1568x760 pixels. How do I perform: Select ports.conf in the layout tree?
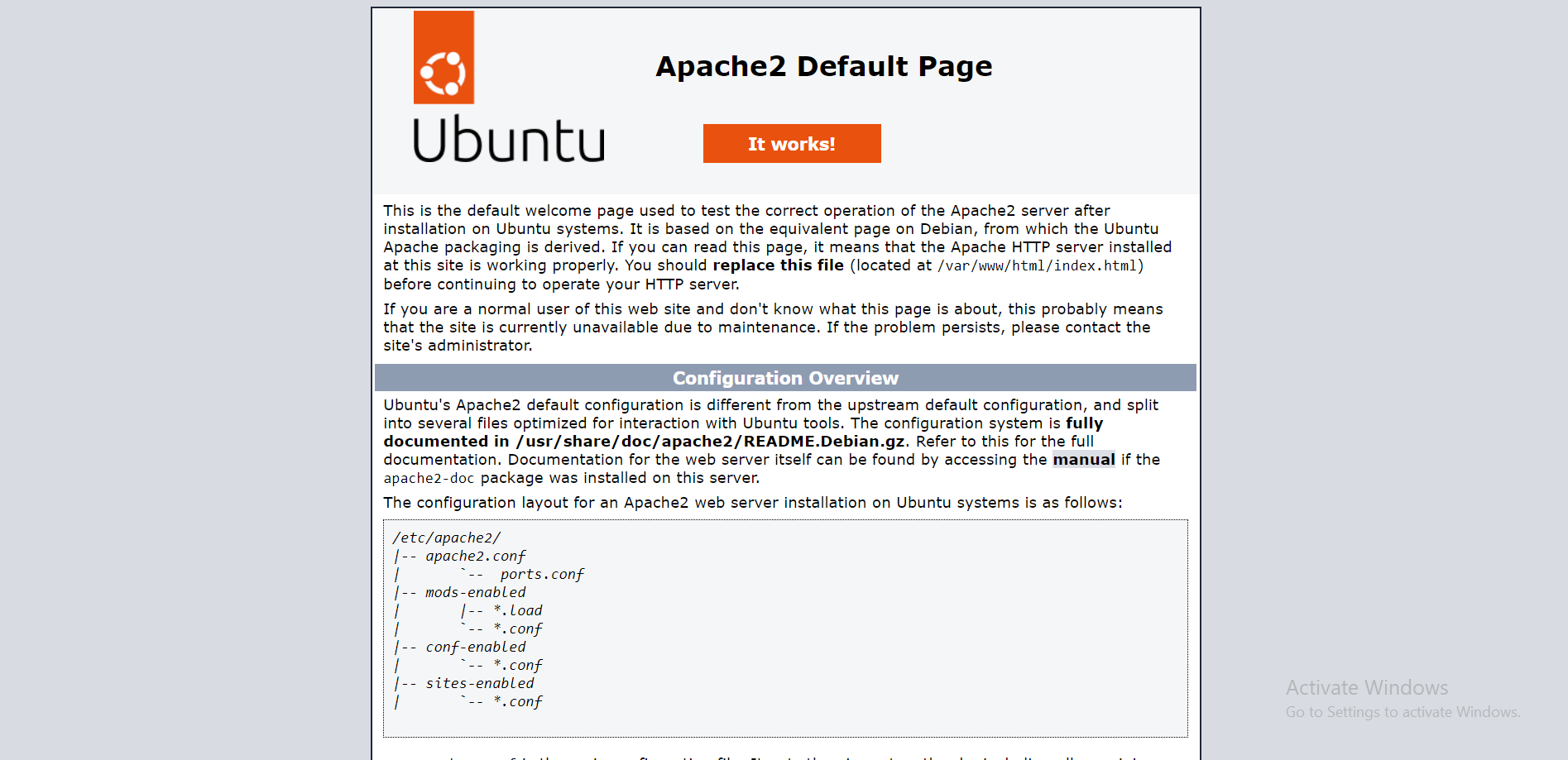(x=542, y=574)
